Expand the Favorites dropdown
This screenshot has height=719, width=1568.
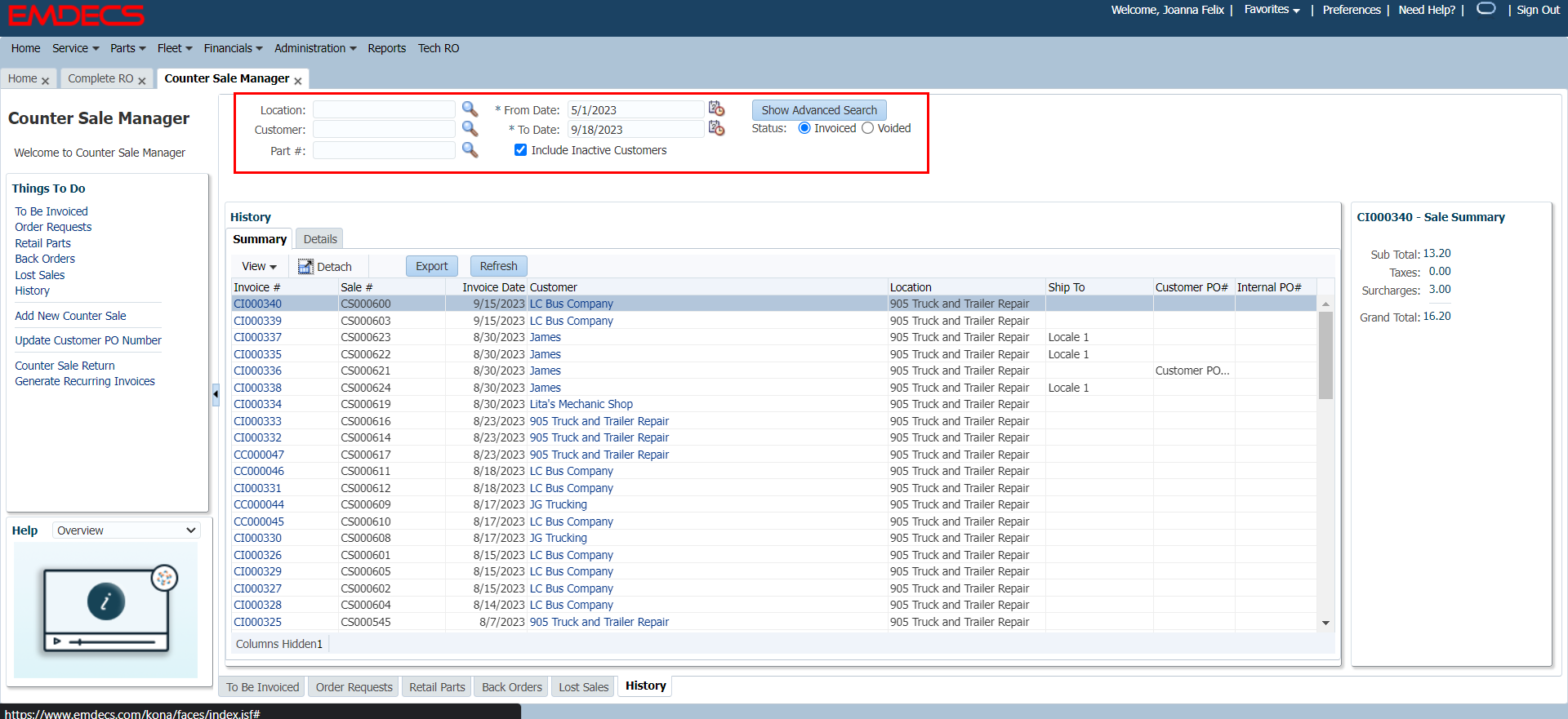coord(1272,10)
